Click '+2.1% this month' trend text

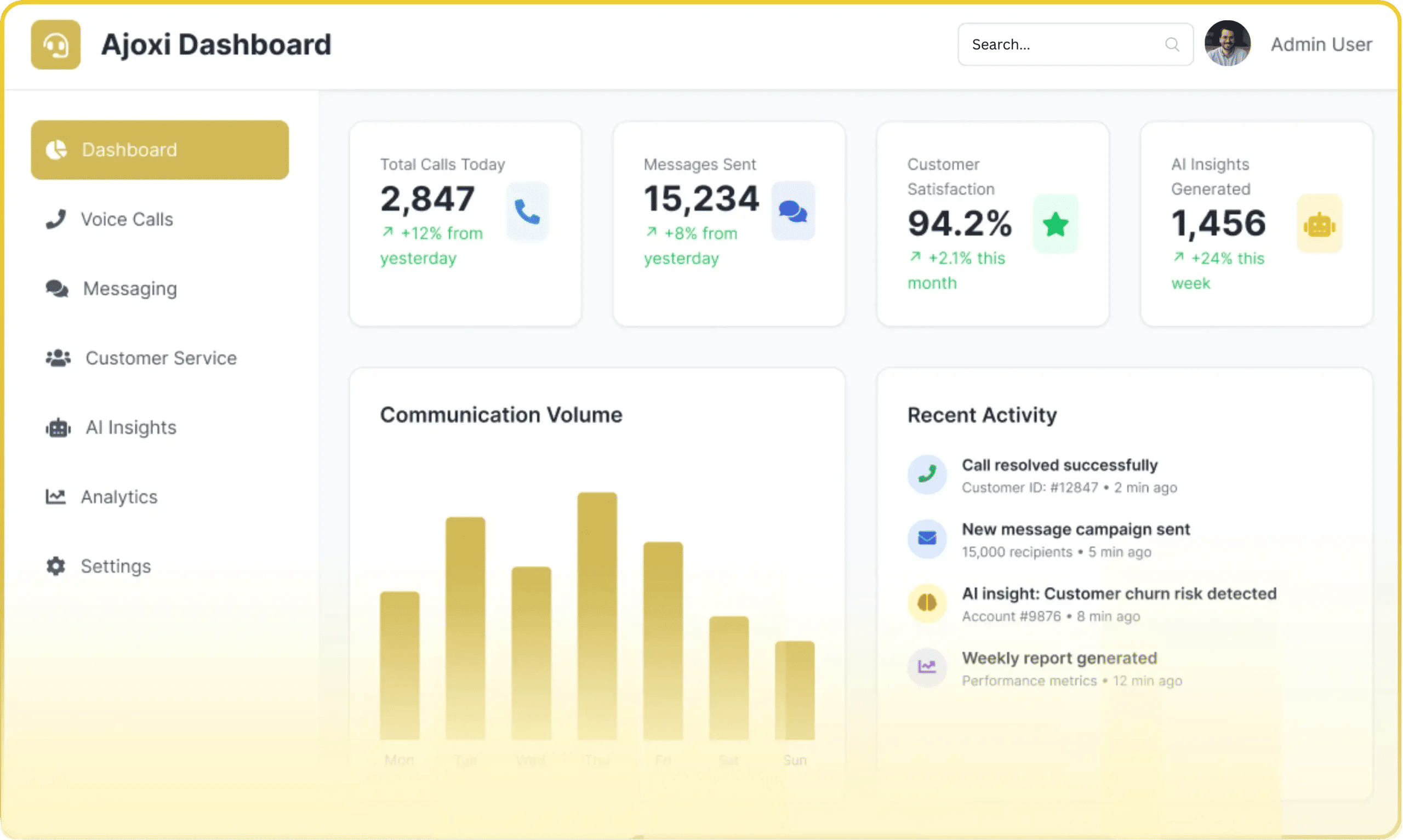956,271
